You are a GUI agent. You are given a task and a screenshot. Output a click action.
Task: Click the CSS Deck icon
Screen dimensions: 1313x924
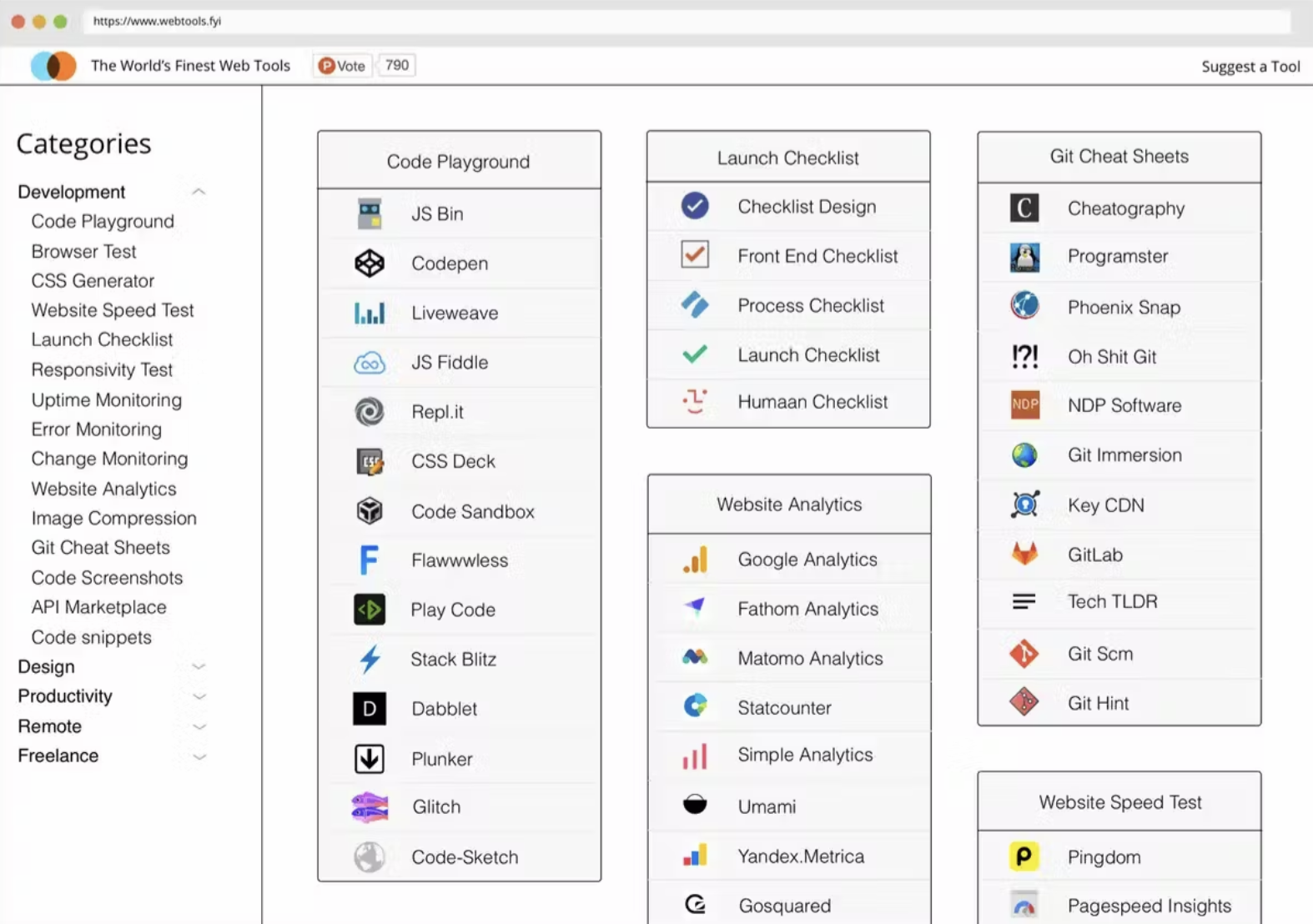point(370,461)
